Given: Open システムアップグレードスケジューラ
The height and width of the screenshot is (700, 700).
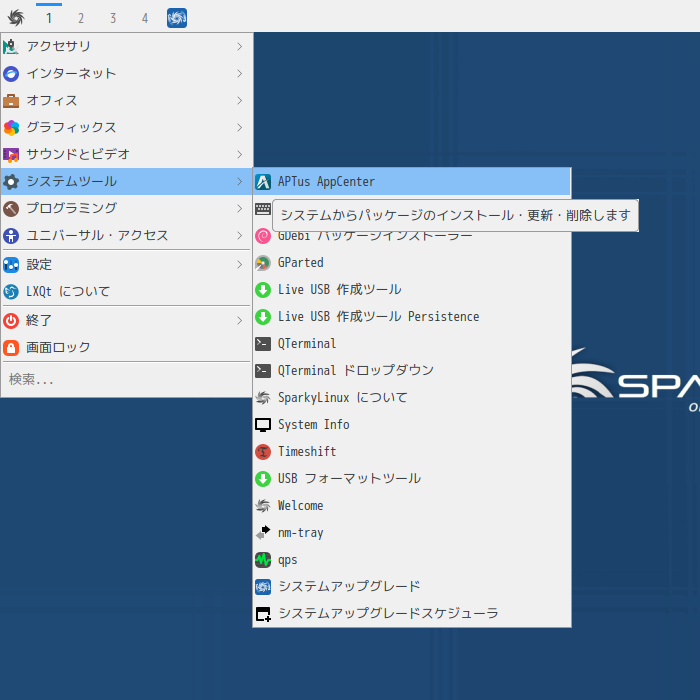Looking at the screenshot, I should (412, 614).
